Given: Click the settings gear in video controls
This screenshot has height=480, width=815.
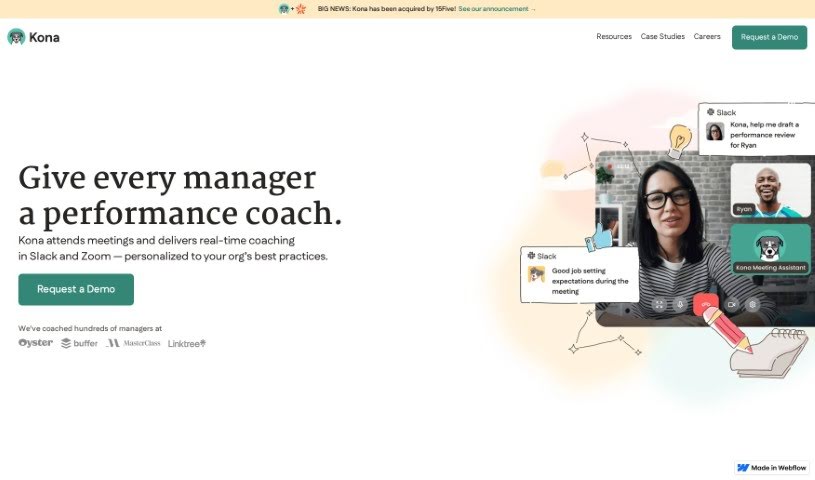Looking at the screenshot, I should [x=752, y=305].
